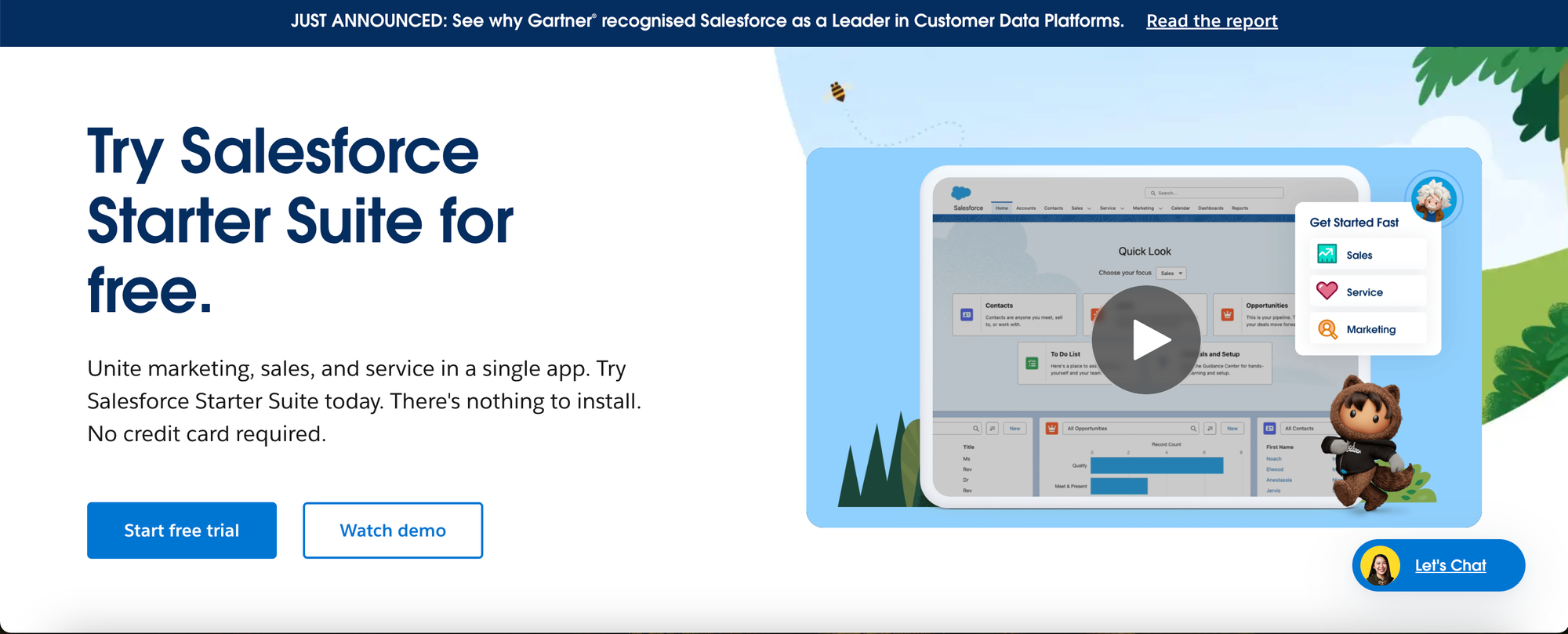The height and width of the screenshot is (634, 1568).
Task: Click the Try Salesforce Starter Suite headline
Action: (x=300, y=220)
